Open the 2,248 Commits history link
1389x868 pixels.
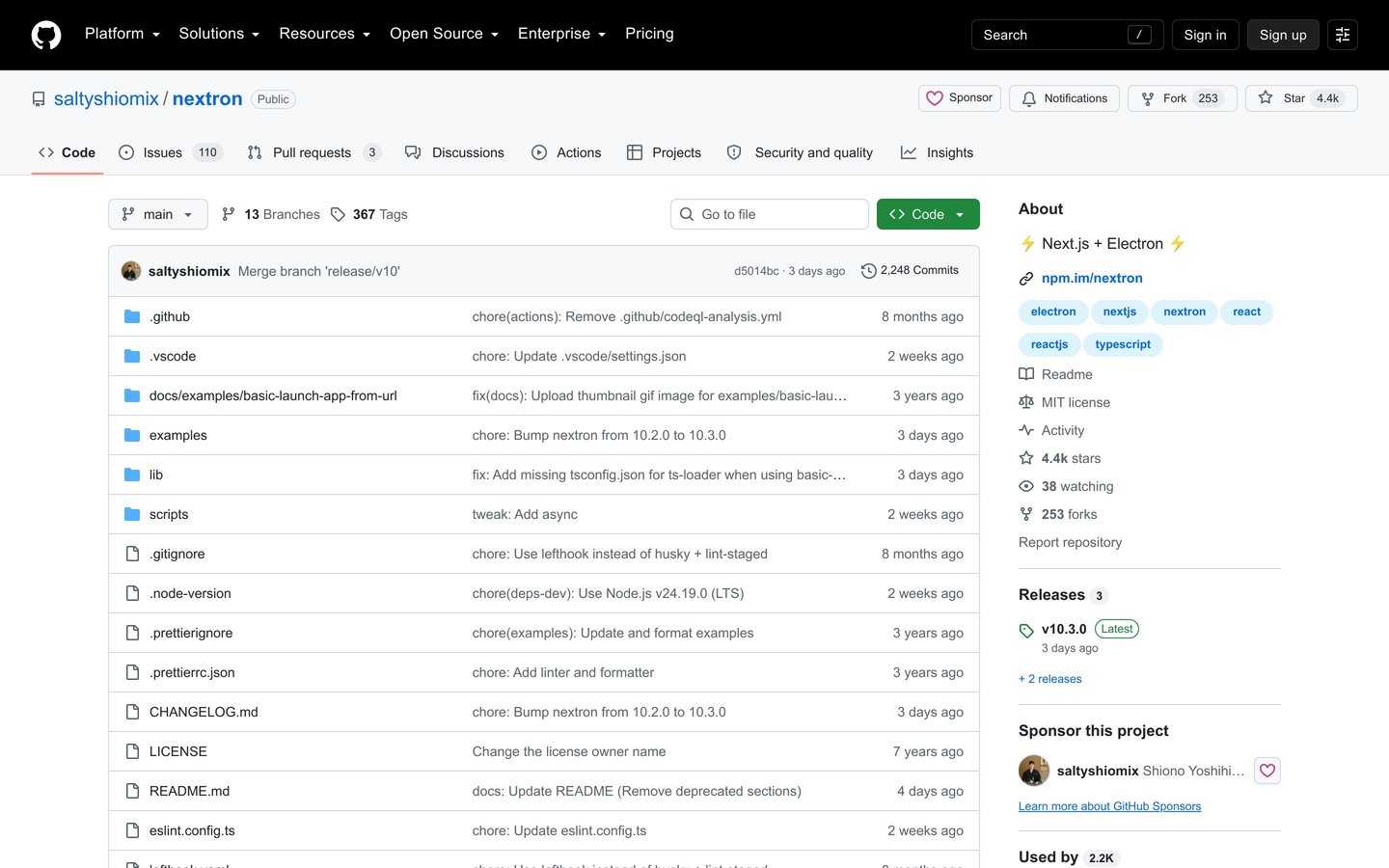click(x=910, y=271)
